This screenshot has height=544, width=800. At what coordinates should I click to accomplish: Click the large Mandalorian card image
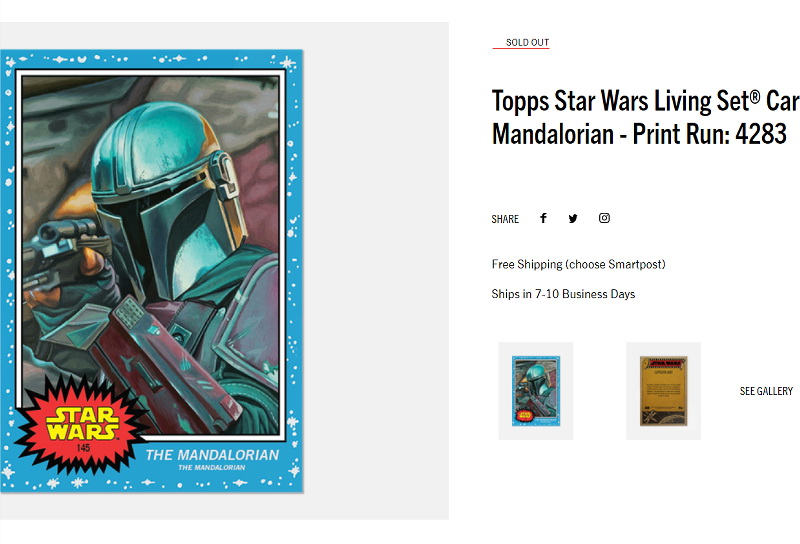tap(152, 271)
